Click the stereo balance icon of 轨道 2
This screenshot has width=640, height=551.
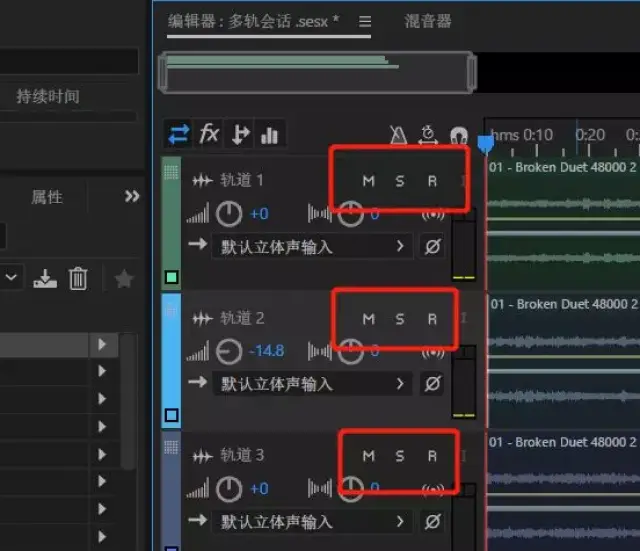[x=320, y=351]
